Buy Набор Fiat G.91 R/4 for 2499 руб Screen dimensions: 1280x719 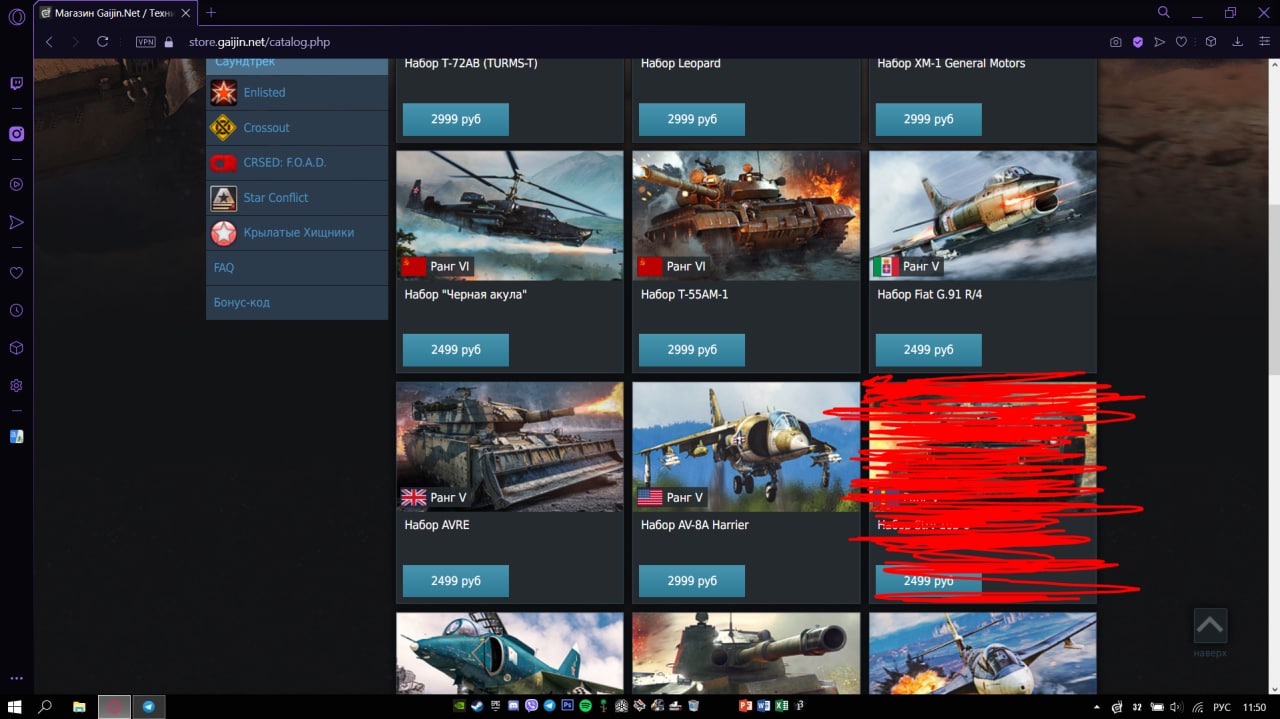[x=929, y=350]
